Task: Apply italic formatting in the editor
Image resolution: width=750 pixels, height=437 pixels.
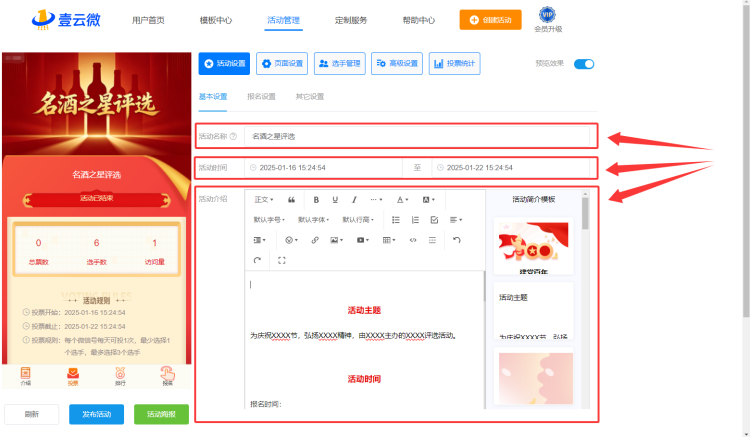Action: [x=354, y=200]
